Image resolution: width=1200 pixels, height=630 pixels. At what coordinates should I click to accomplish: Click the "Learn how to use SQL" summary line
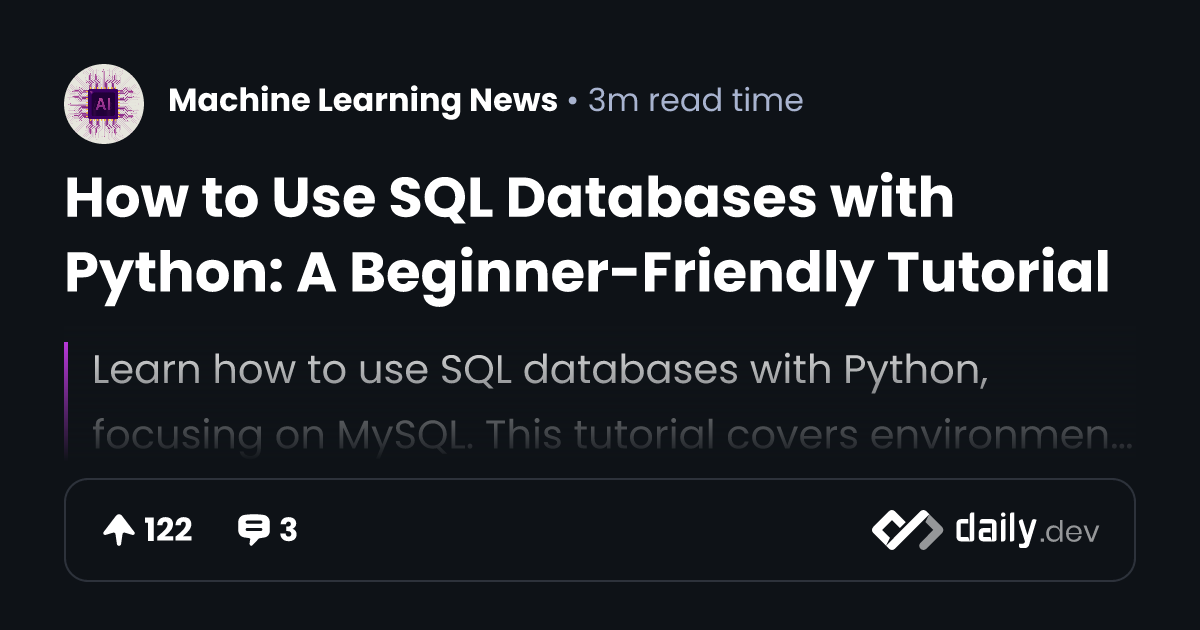coord(534,370)
